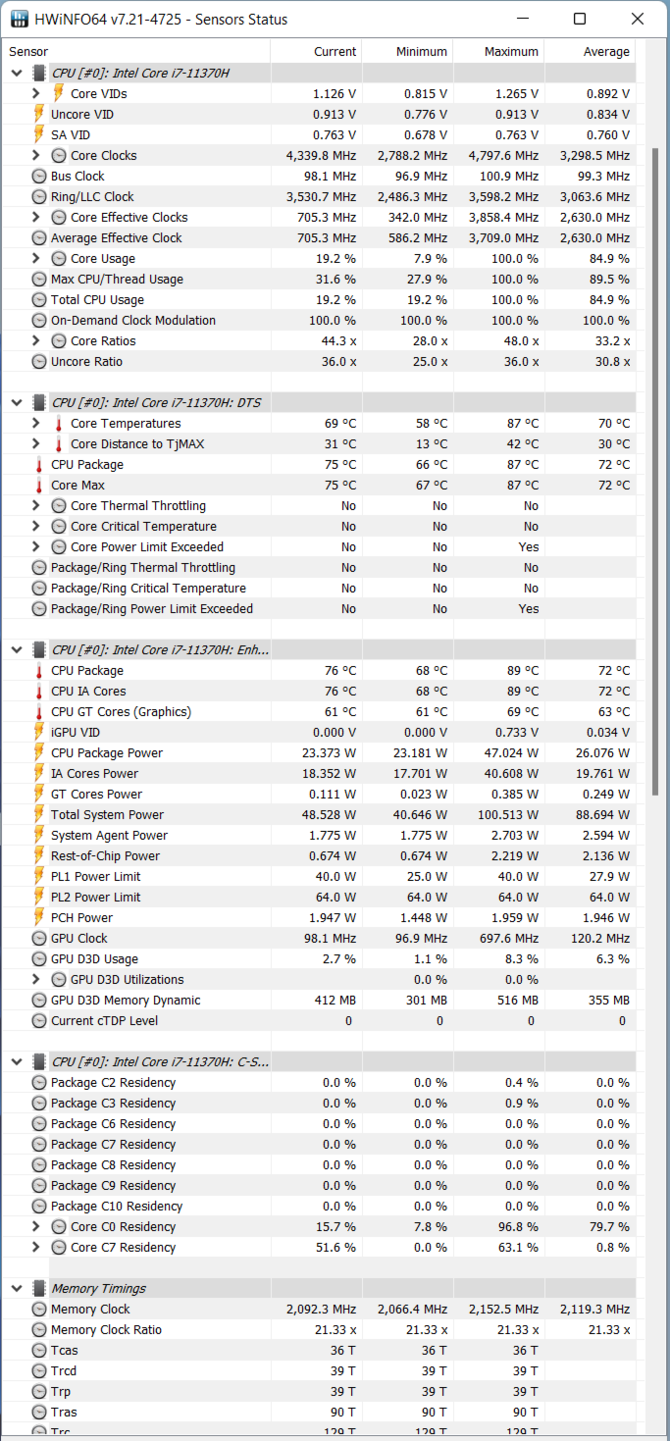Select the System Agent Power row label

click(x=109, y=835)
